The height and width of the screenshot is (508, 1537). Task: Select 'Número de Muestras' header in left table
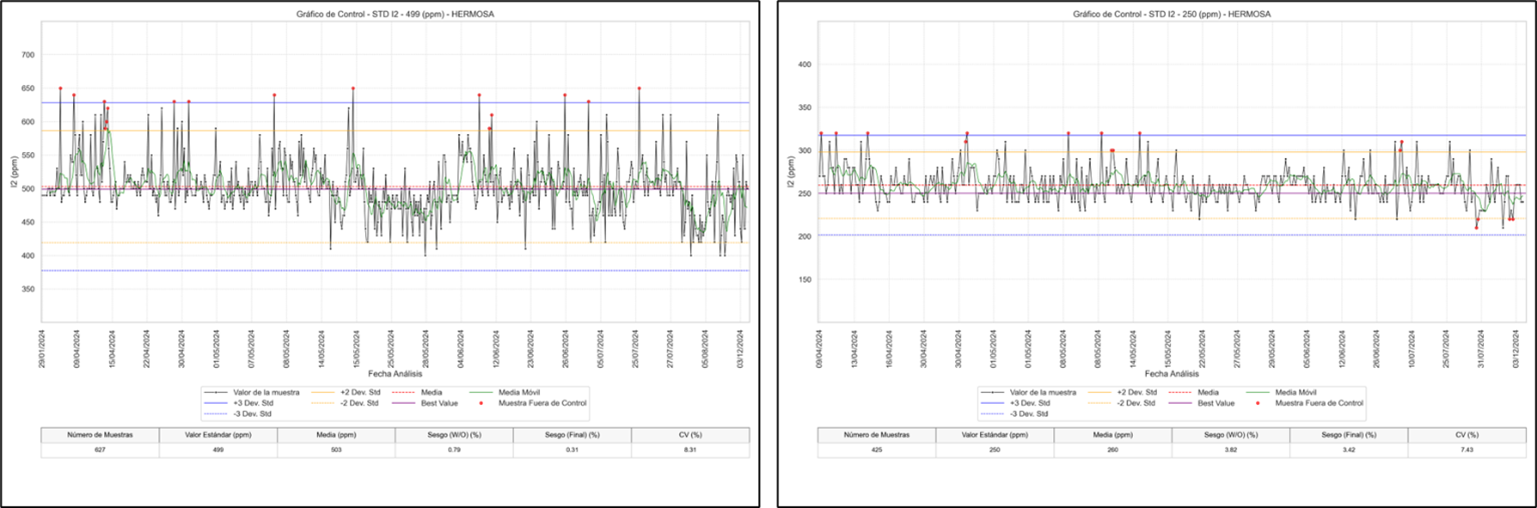point(100,435)
